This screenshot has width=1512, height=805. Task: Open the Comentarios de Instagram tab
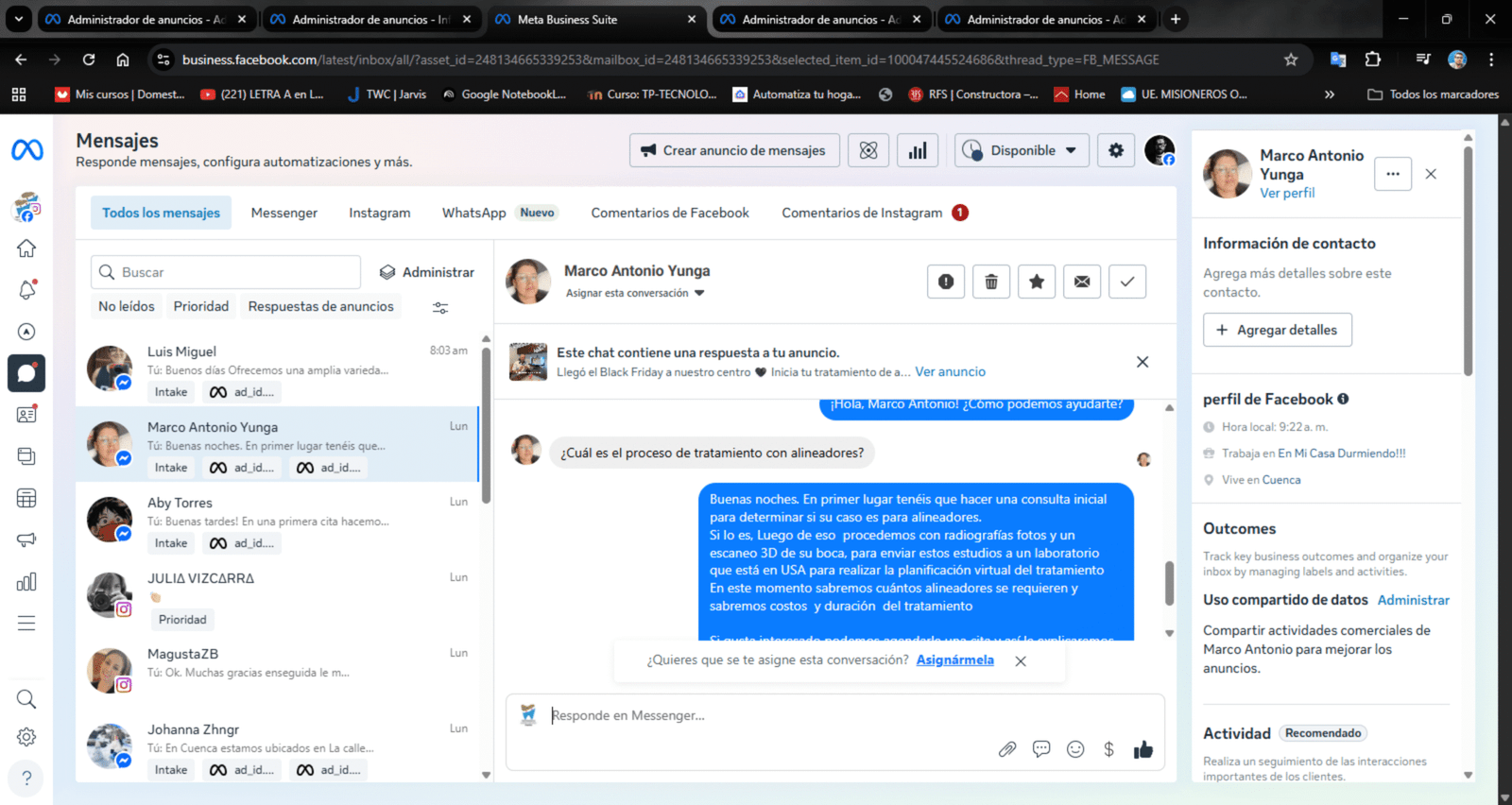[862, 213]
